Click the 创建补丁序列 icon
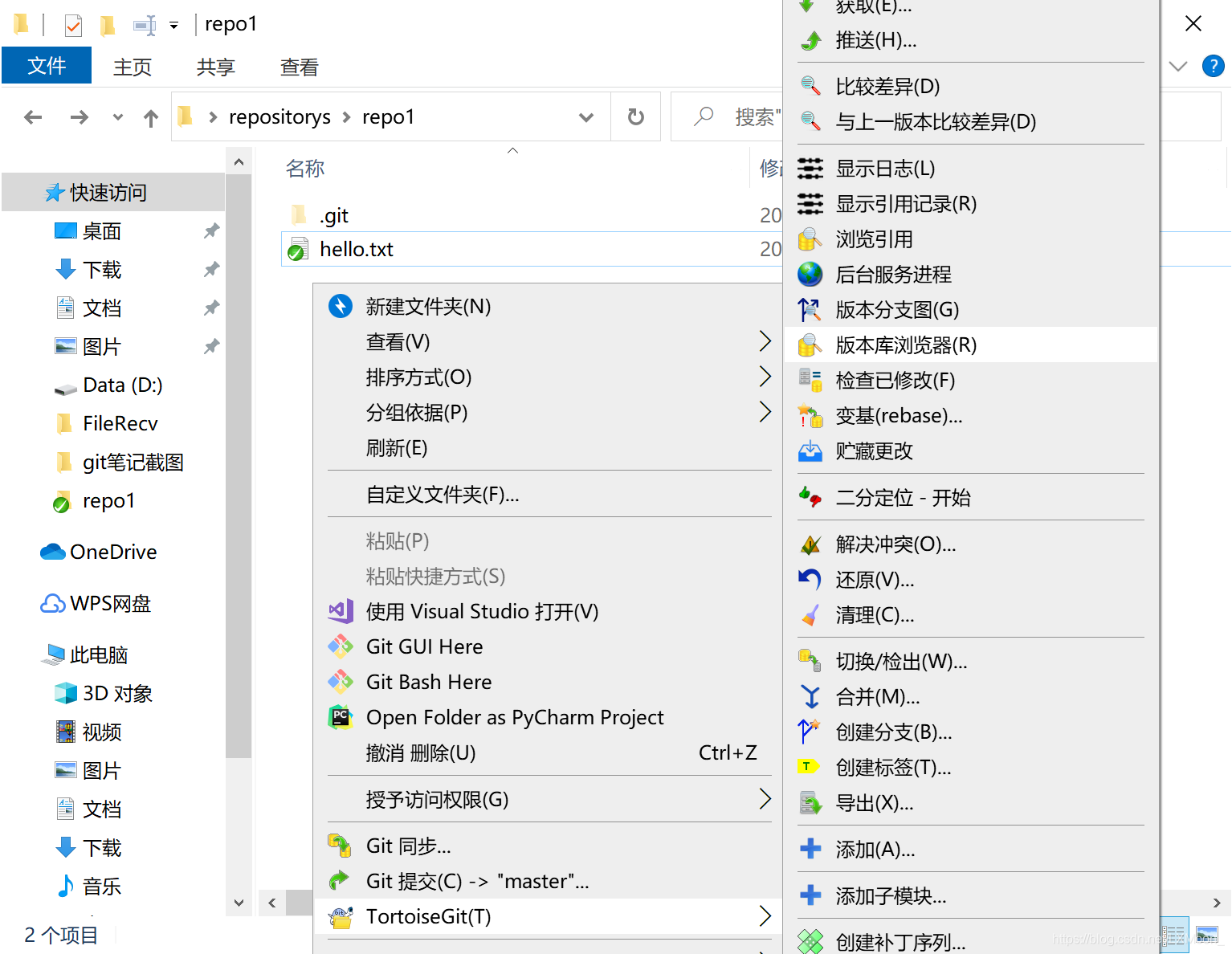 click(x=810, y=941)
